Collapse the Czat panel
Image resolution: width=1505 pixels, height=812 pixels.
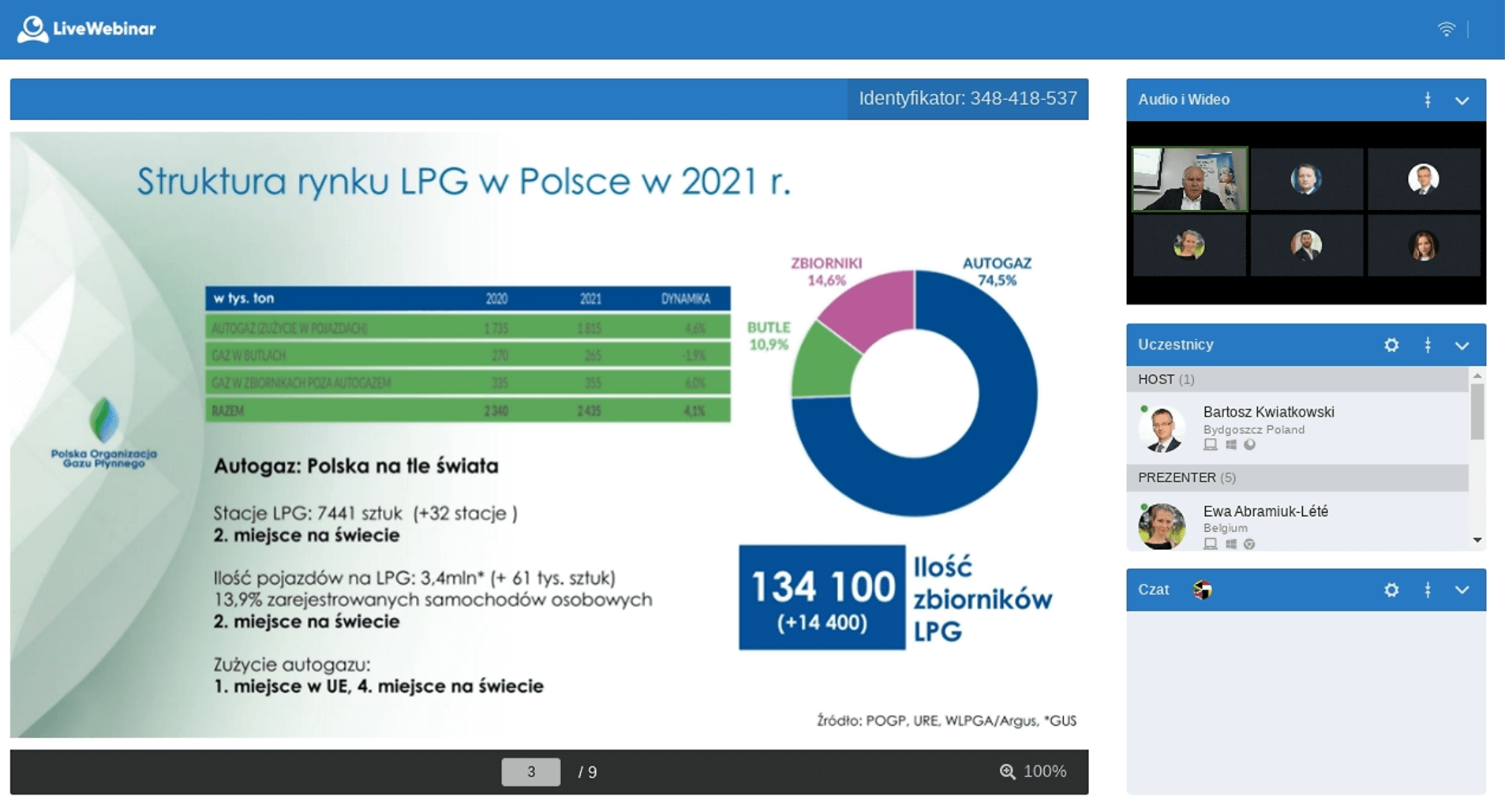click(x=1462, y=590)
